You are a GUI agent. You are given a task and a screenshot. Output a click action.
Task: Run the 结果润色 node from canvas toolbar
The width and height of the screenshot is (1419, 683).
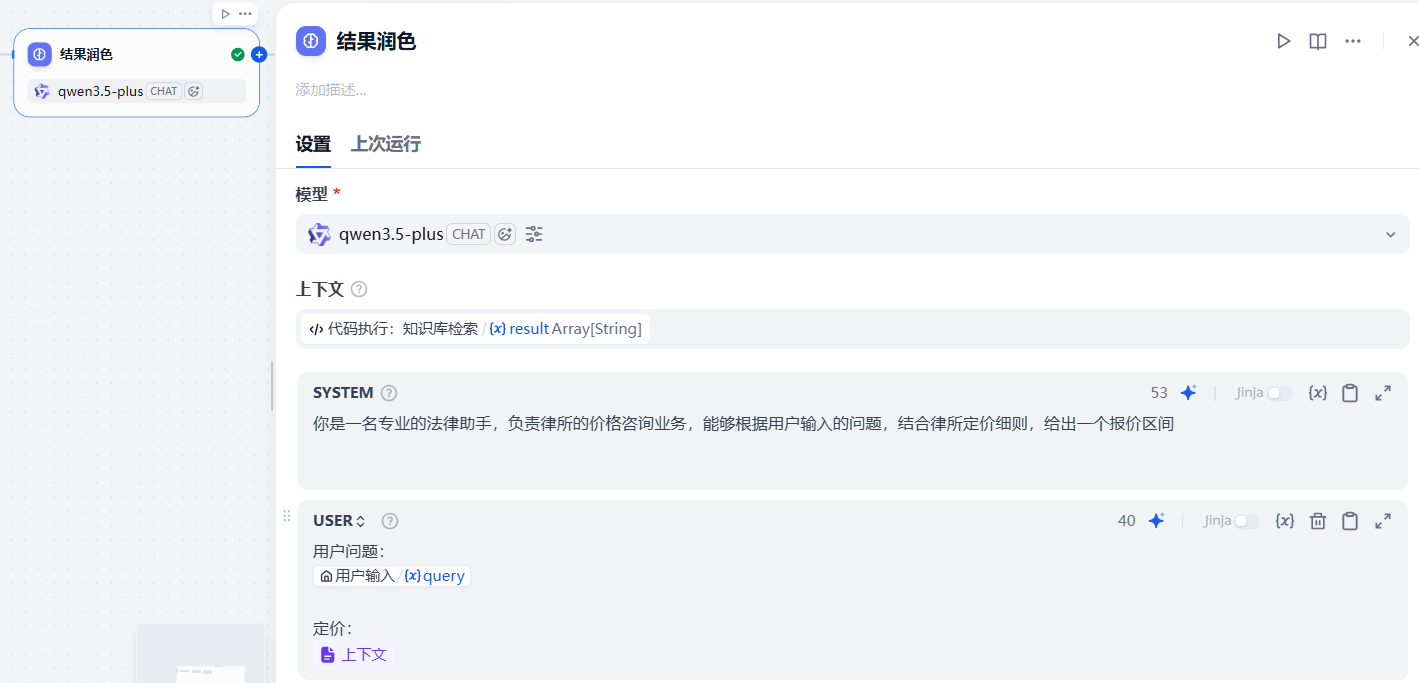[226, 14]
